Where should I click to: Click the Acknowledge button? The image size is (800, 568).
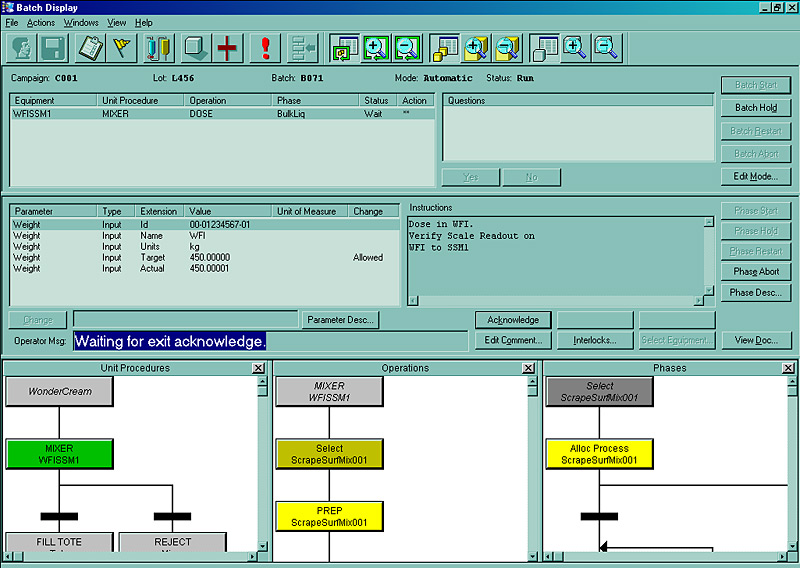pyautogui.click(x=513, y=320)
